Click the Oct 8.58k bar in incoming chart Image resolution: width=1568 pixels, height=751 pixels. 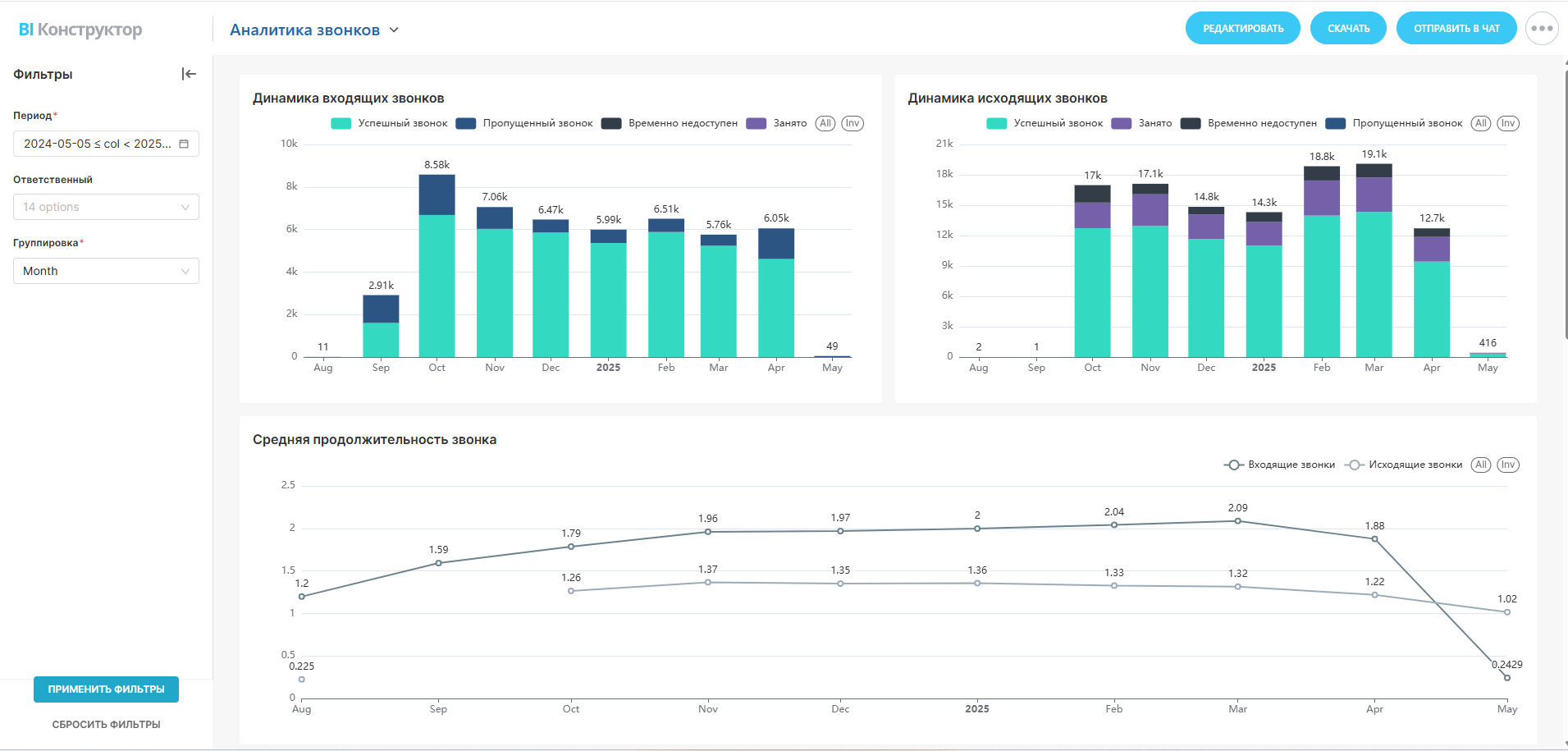pyautogui.click(x=437, y=266)
